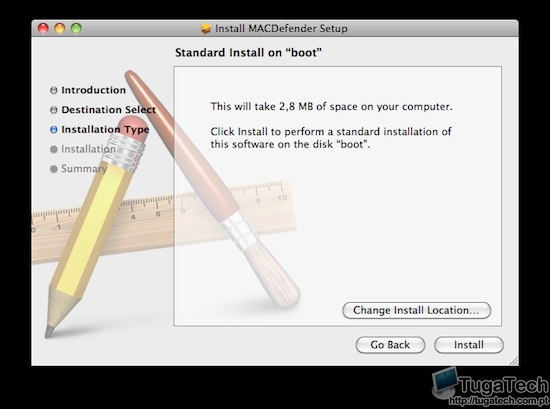This screenshot has width=550, height=409.
Task: Click the Install button
Action: point(469,345)
